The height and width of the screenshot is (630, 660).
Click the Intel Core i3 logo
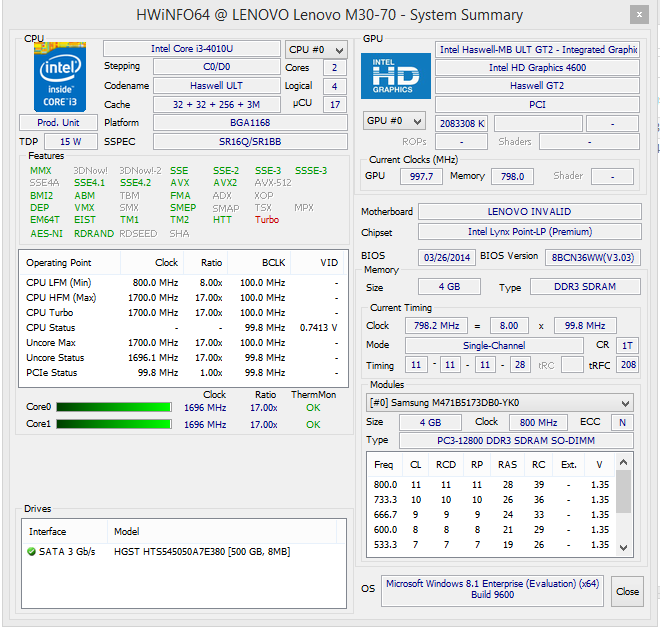pos(60,77)
